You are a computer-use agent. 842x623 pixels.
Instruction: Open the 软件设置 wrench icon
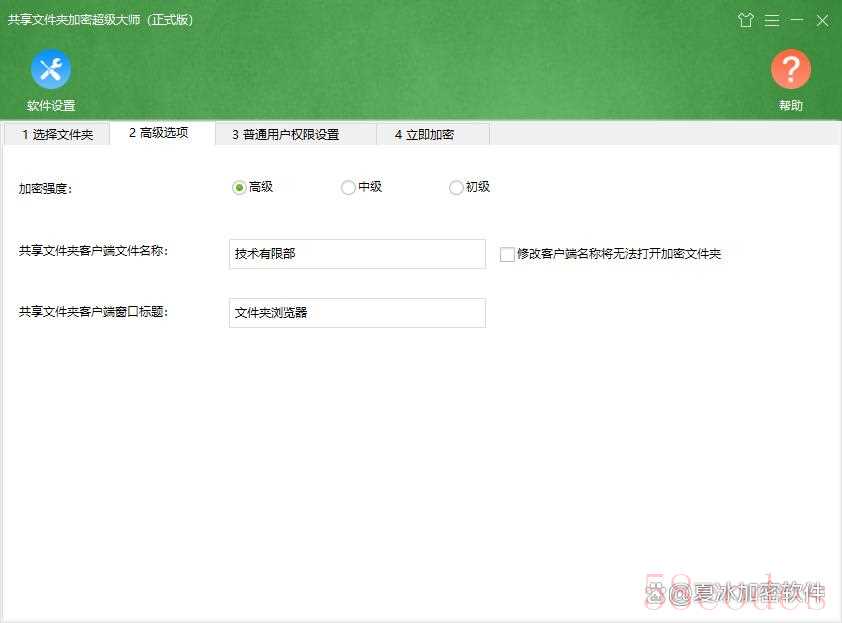tap(50, 69)
